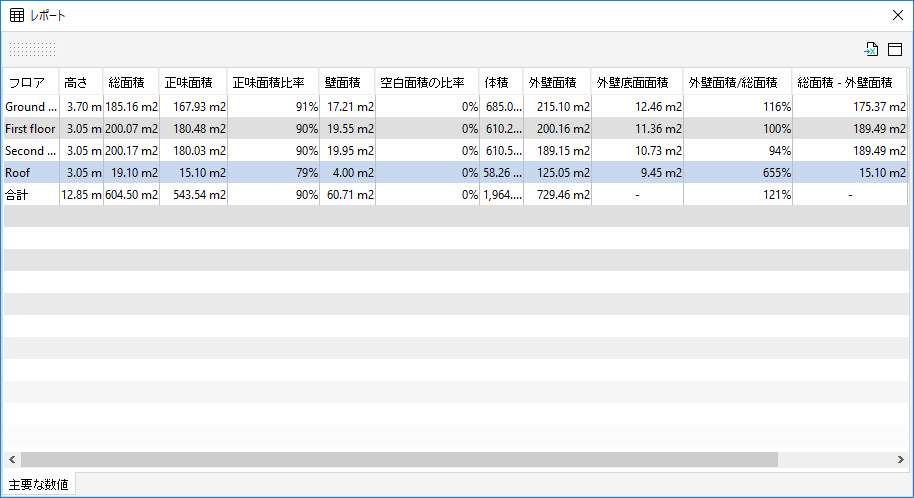Click the 215.10 m2 exterior wall cell
The width and height of the screenshot is (914, 498).
click(557, 107)
